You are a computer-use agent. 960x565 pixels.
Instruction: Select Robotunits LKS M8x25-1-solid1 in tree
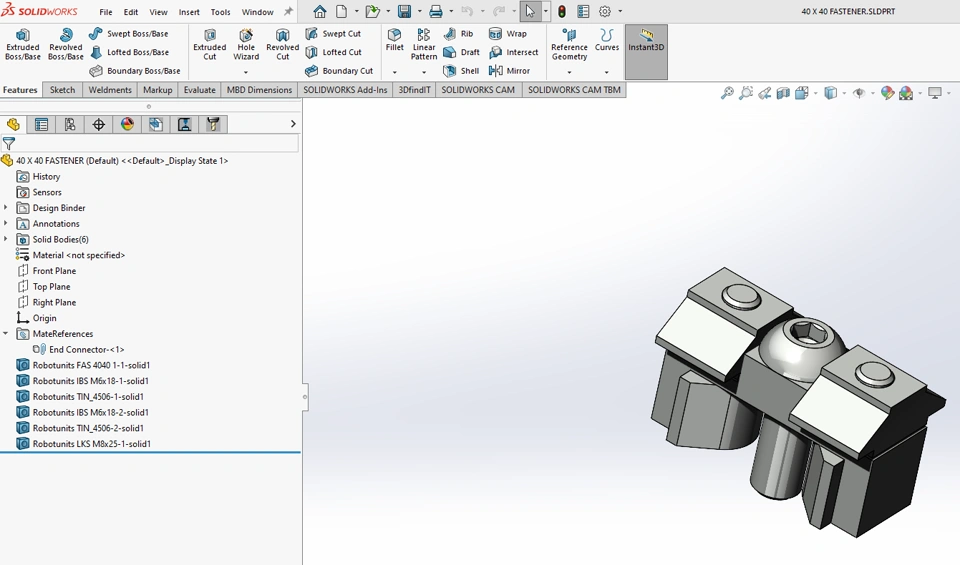[91, 444]
